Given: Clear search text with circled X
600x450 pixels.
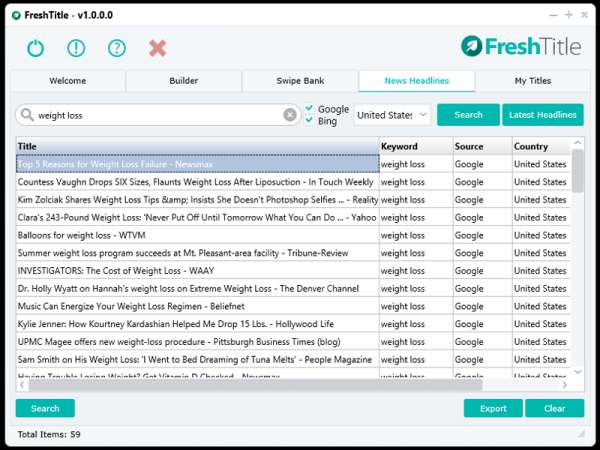Looking at the screenshot, I should [290, 115].
